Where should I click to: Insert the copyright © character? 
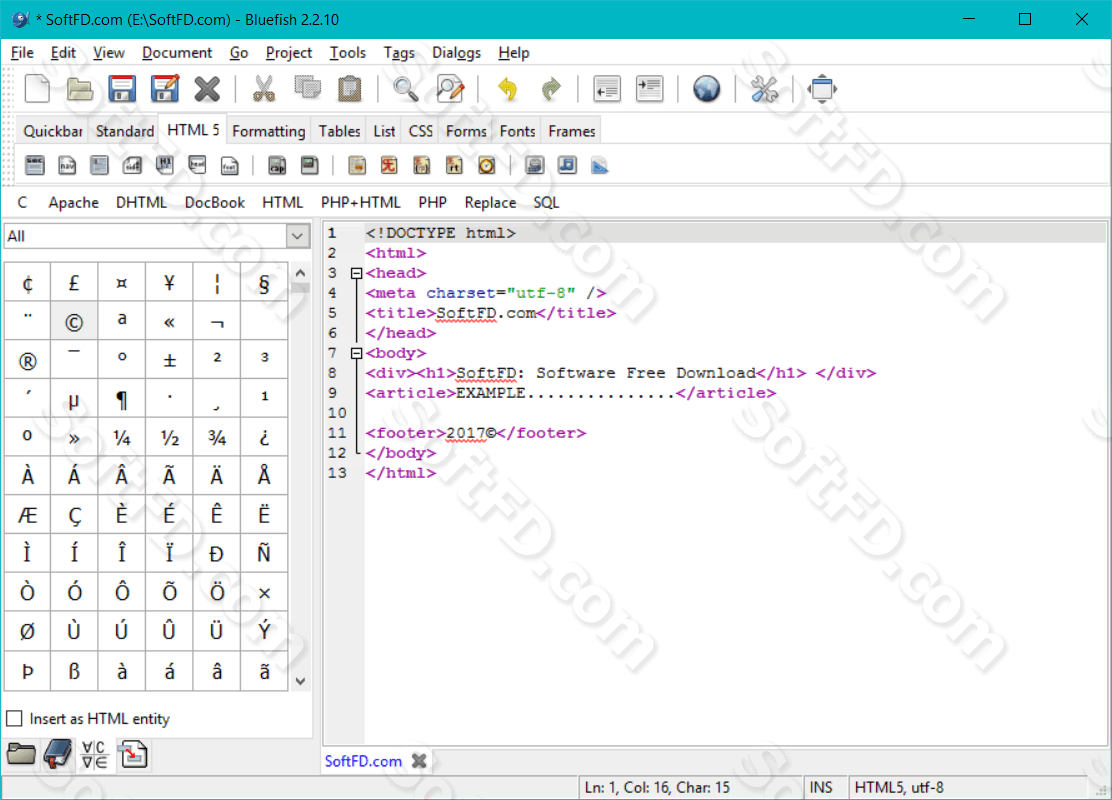[74, 322]
